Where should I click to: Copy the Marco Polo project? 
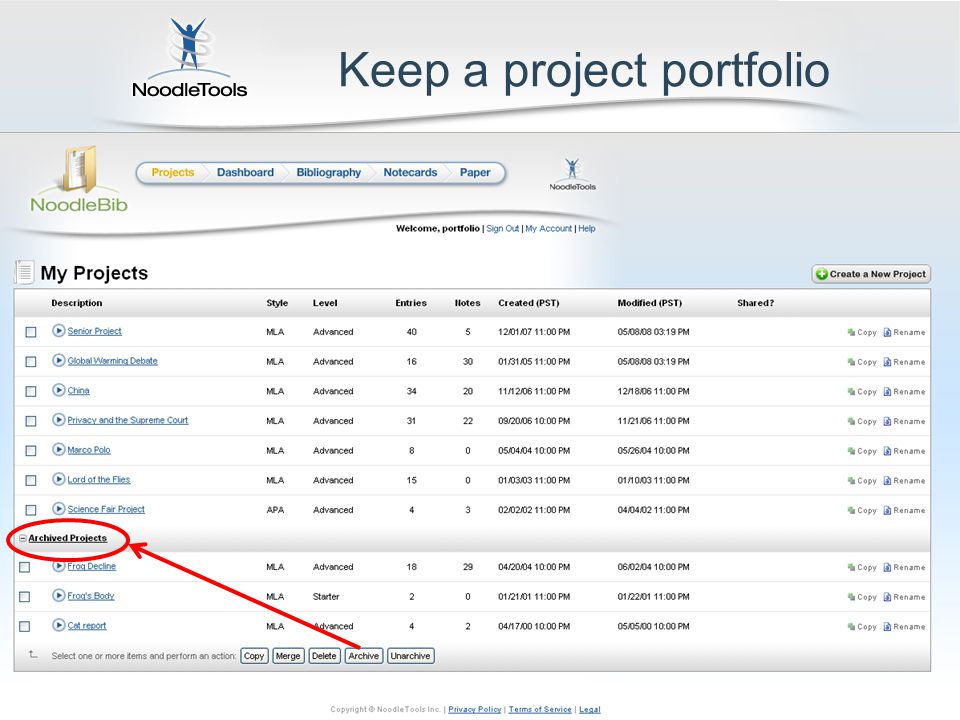(x=861, y=451)
